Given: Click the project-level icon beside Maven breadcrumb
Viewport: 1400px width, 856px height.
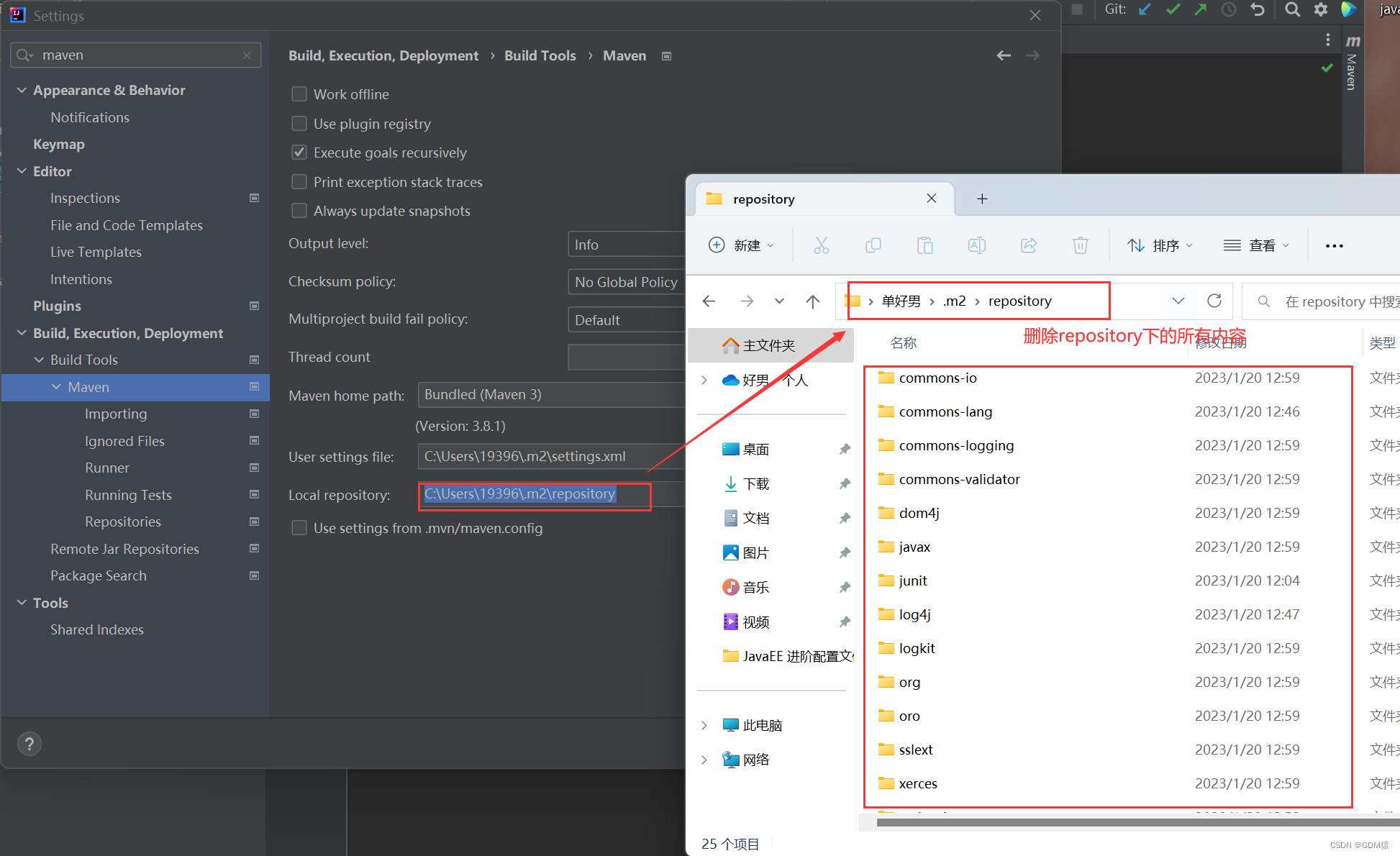Looking at the screenshot, I should click(666, 56).
